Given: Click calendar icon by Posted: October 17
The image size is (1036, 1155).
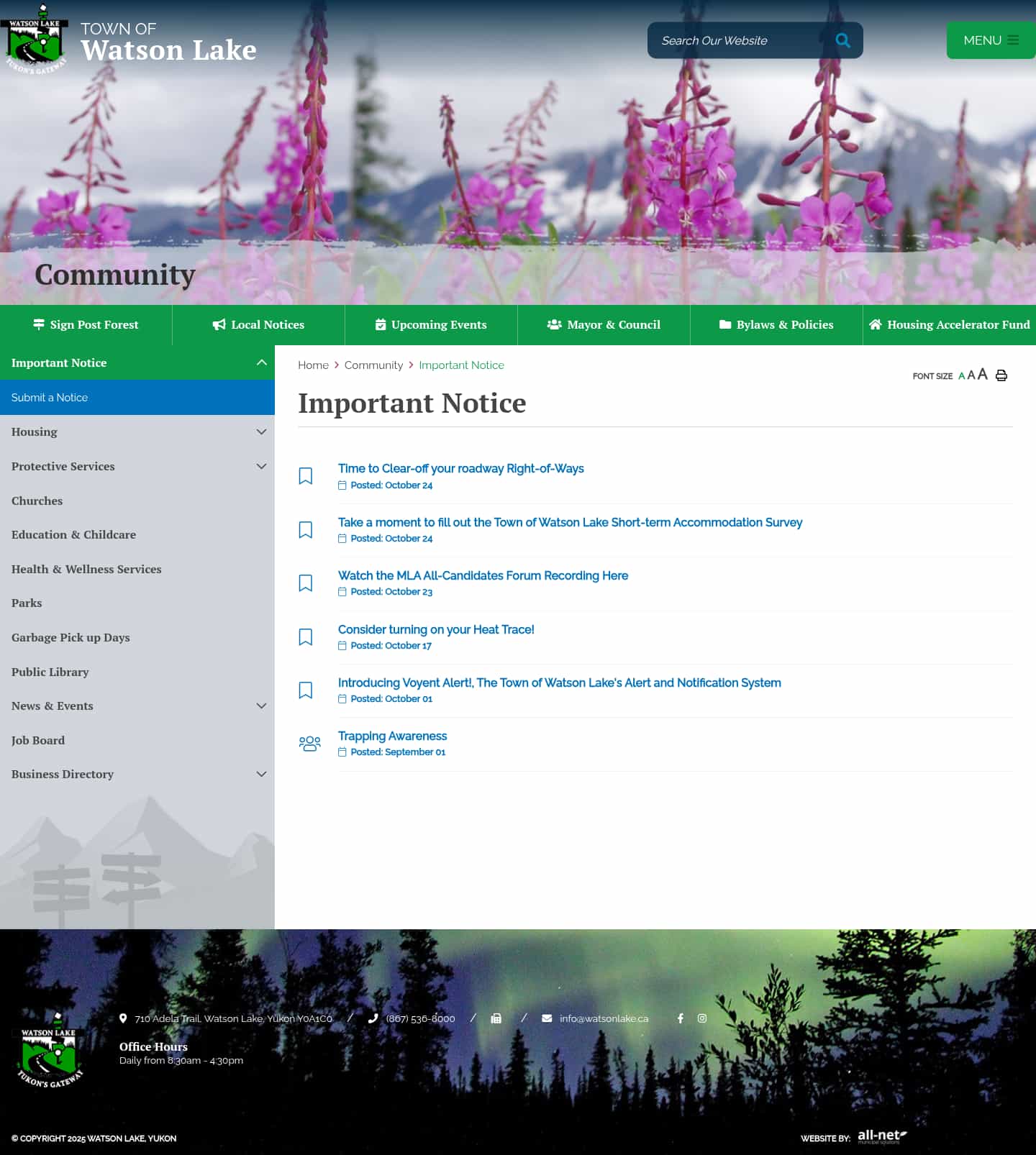Looking at the screenshot, I should click(x=342, y=646).
